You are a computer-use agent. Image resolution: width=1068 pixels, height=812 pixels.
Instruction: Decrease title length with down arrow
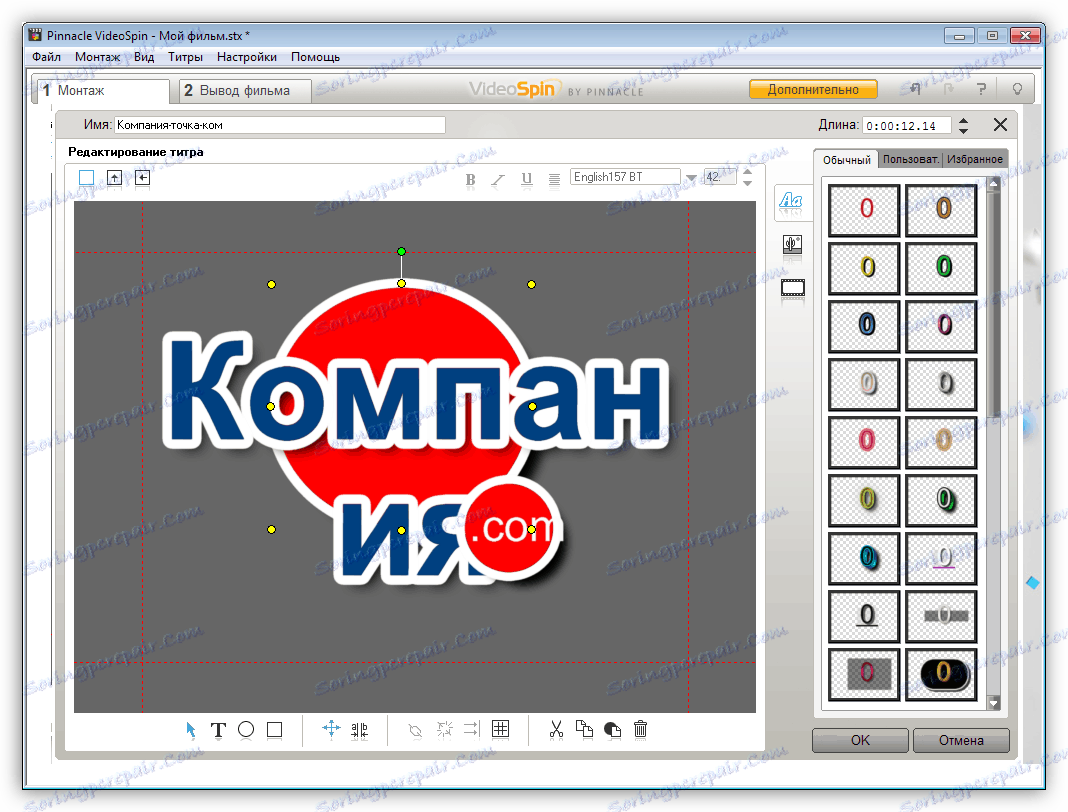963,130
